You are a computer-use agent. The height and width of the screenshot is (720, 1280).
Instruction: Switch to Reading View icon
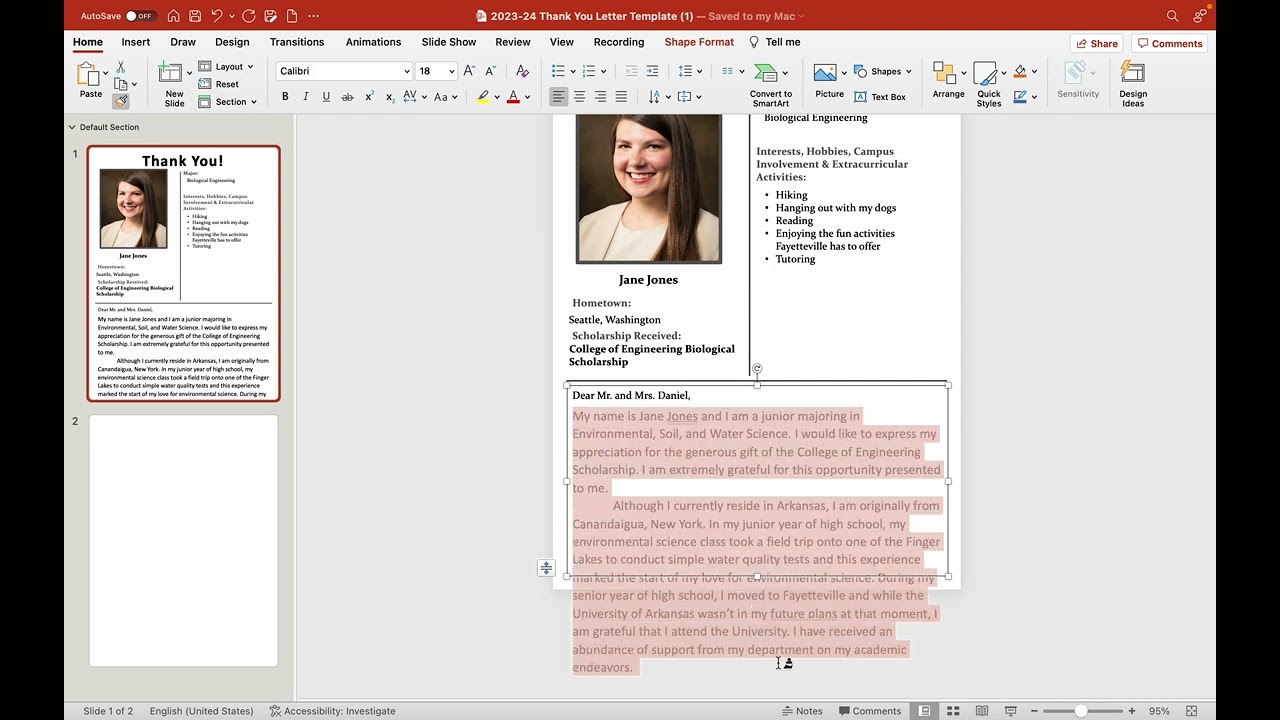click(x=982, y=711)
